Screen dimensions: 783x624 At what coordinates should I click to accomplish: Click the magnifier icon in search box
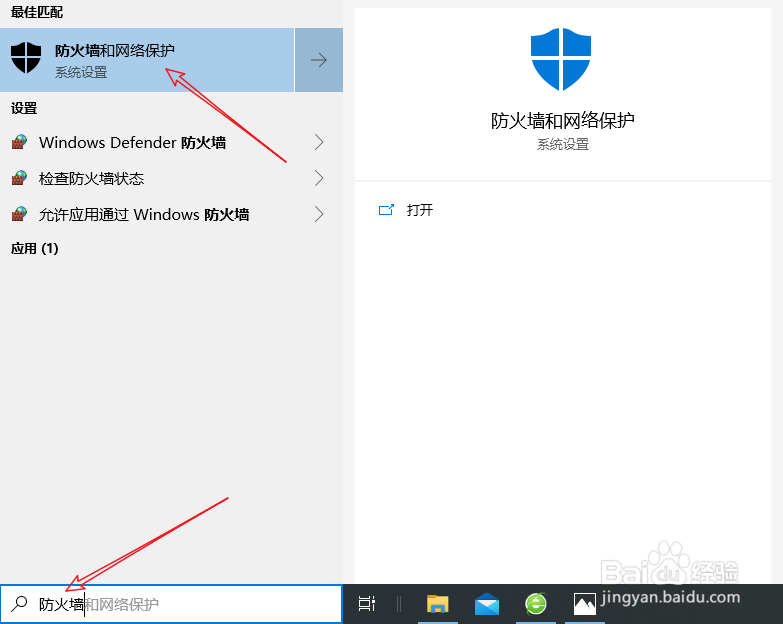19,604
